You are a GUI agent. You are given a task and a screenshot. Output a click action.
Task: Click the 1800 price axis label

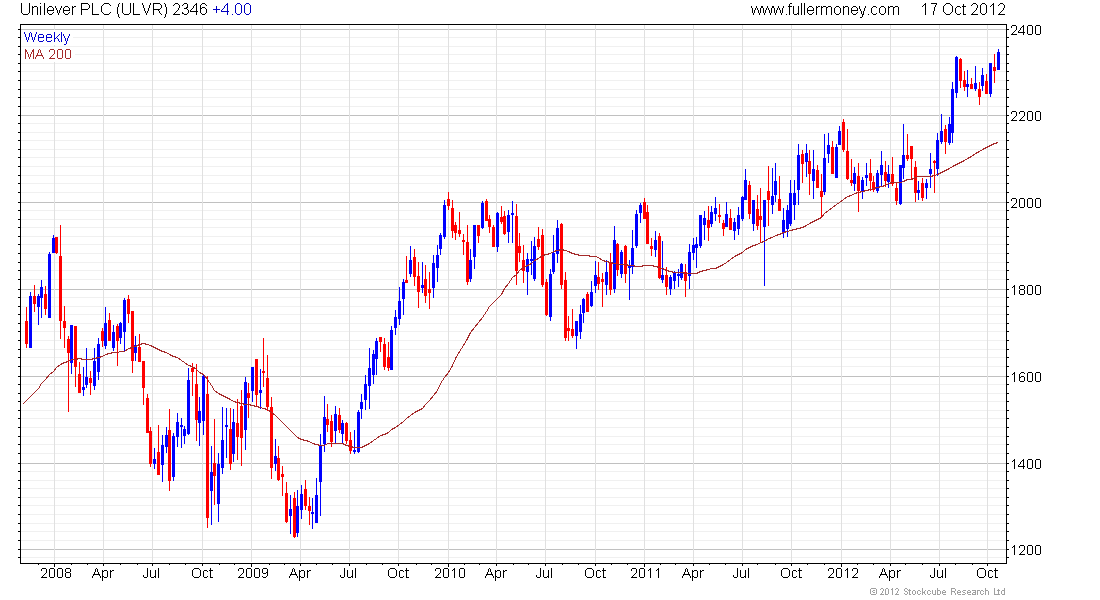pyautogui.click(x=1026, y=290)
